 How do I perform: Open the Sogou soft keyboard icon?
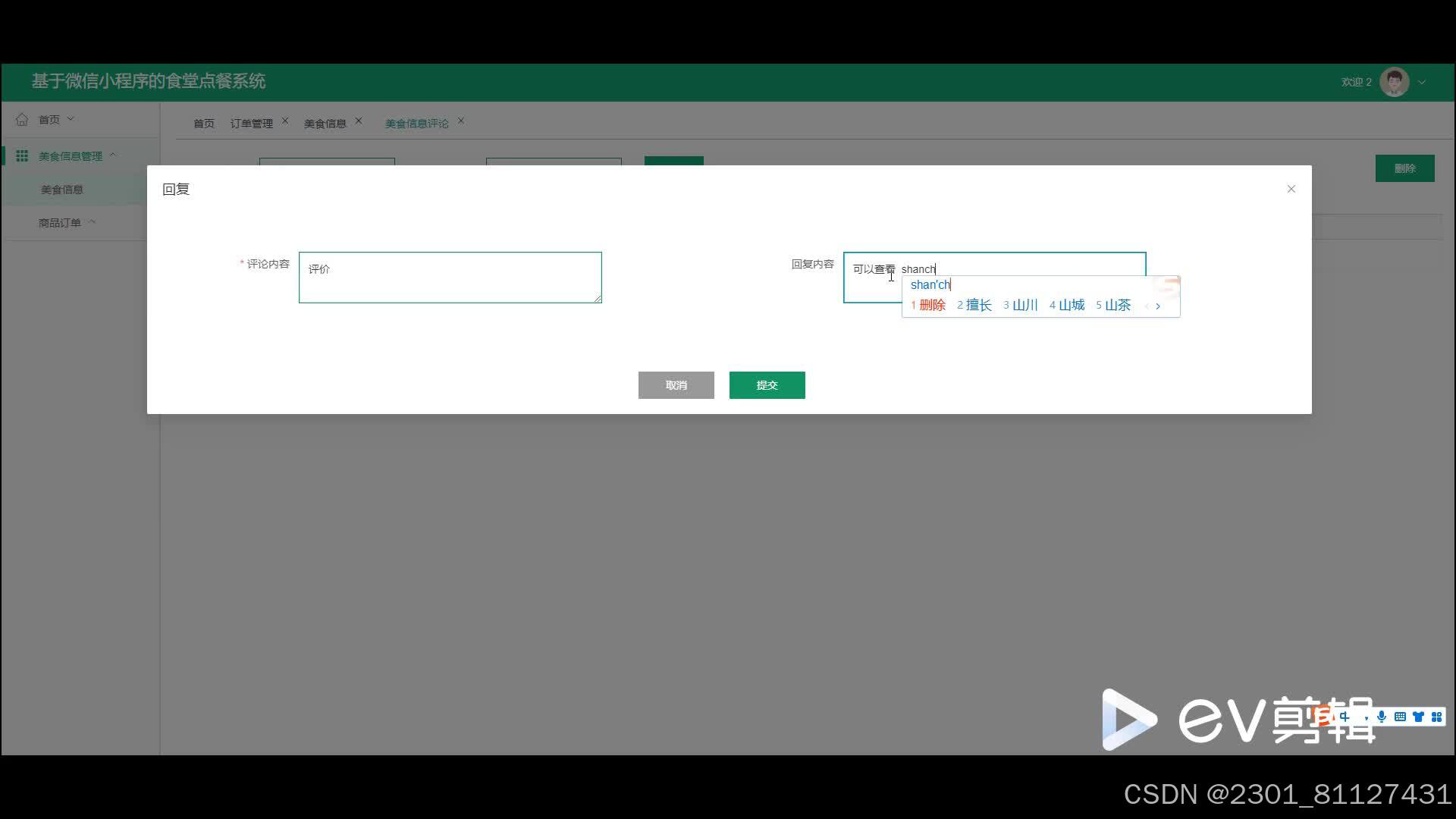pyautogui.click(x=1400, y=717)
